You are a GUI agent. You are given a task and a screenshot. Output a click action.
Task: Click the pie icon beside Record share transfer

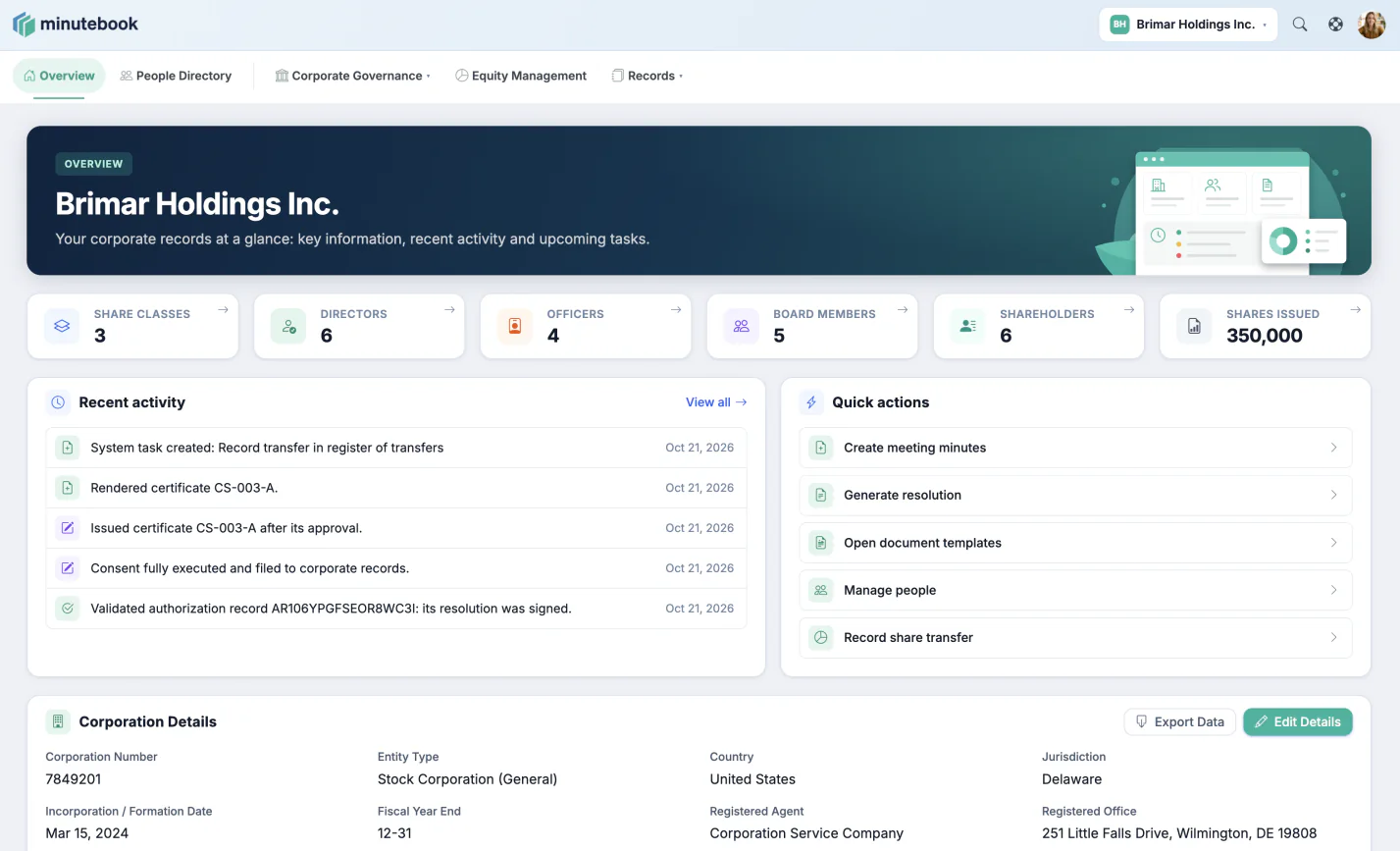[x=821, y=637]
